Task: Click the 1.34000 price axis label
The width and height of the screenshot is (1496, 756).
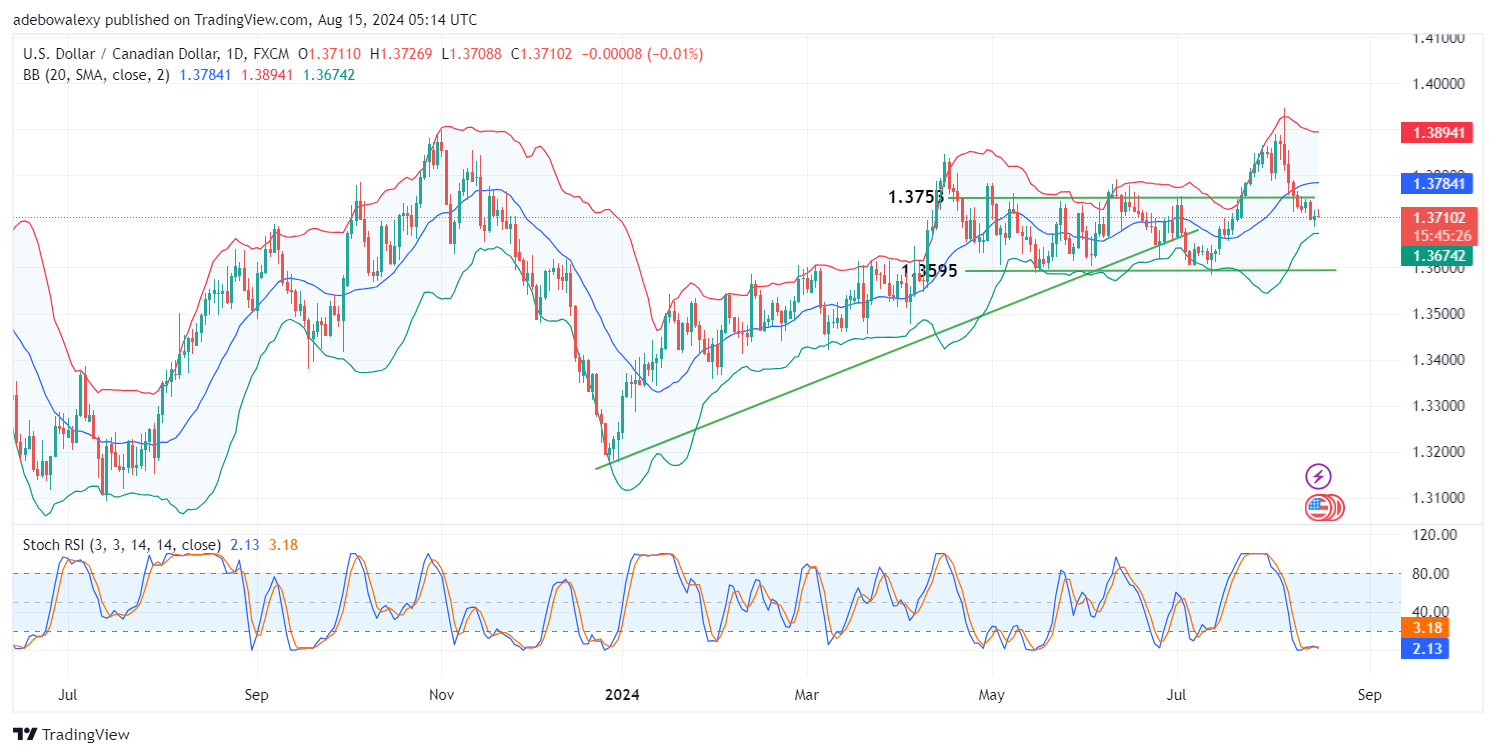Action: [x=1438, y=360]
